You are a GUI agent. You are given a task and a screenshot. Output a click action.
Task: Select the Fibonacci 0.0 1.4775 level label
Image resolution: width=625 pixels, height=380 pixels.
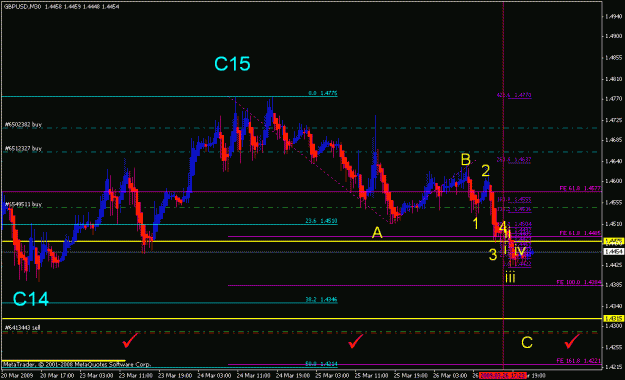(x=323, y=93)
